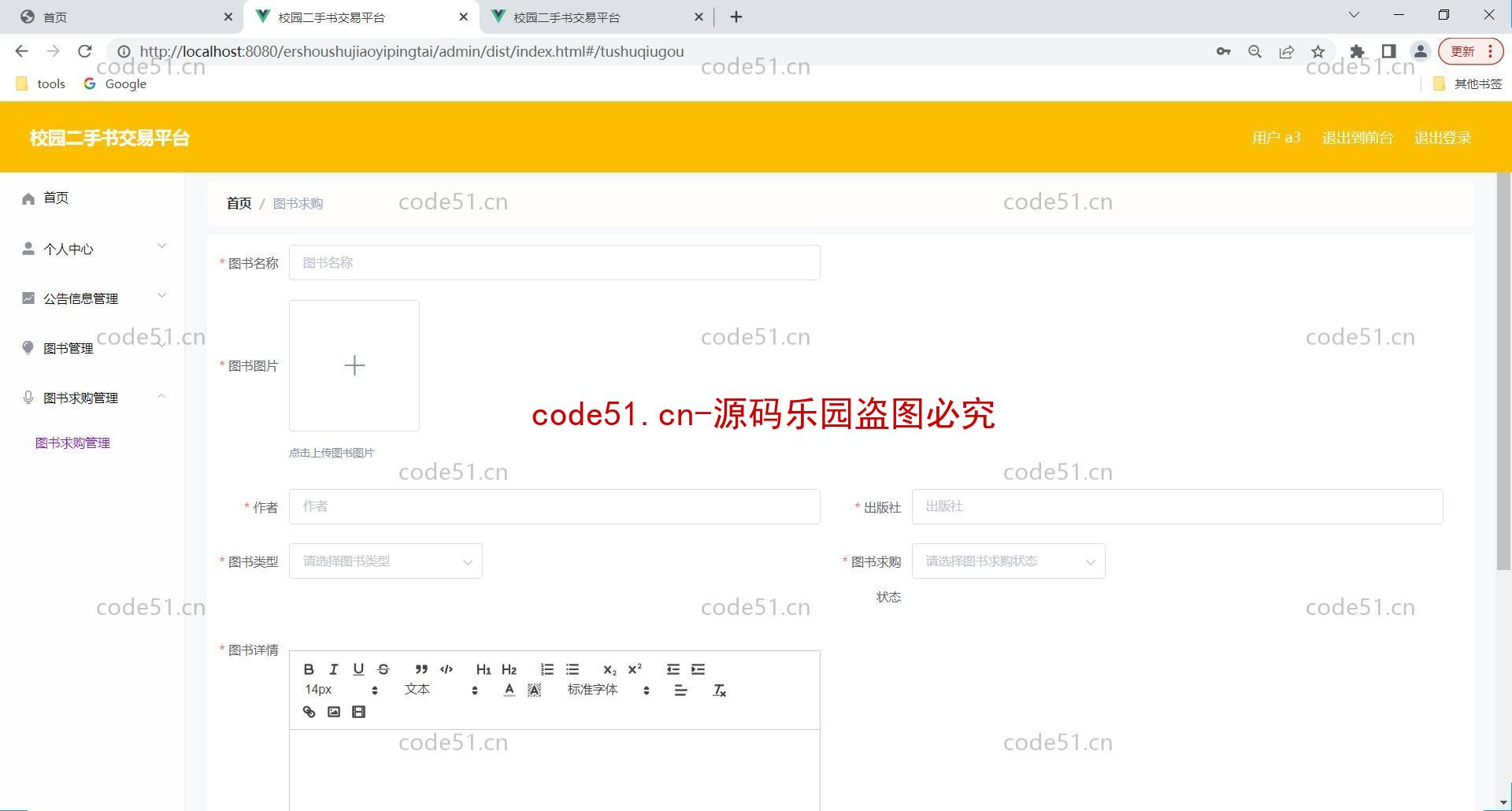Screen dimensions: 1512x811
Task: Bookmark this page with star
Action: (x=1318, y=51)
